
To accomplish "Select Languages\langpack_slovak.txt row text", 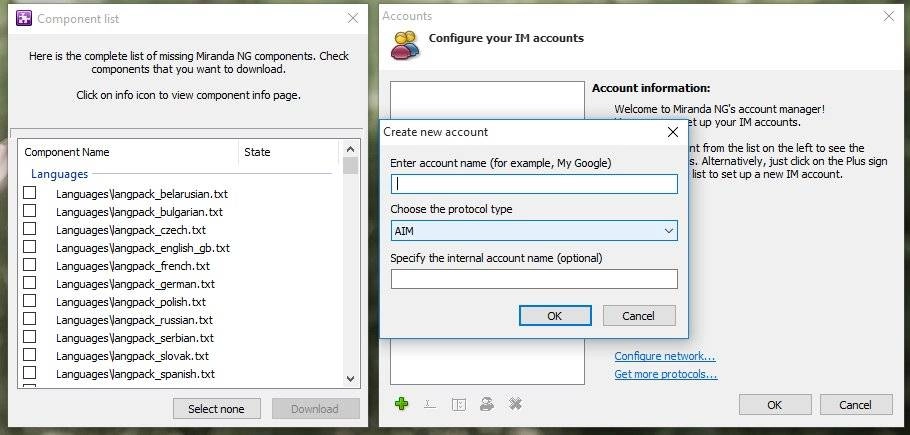I will [132, 356].
